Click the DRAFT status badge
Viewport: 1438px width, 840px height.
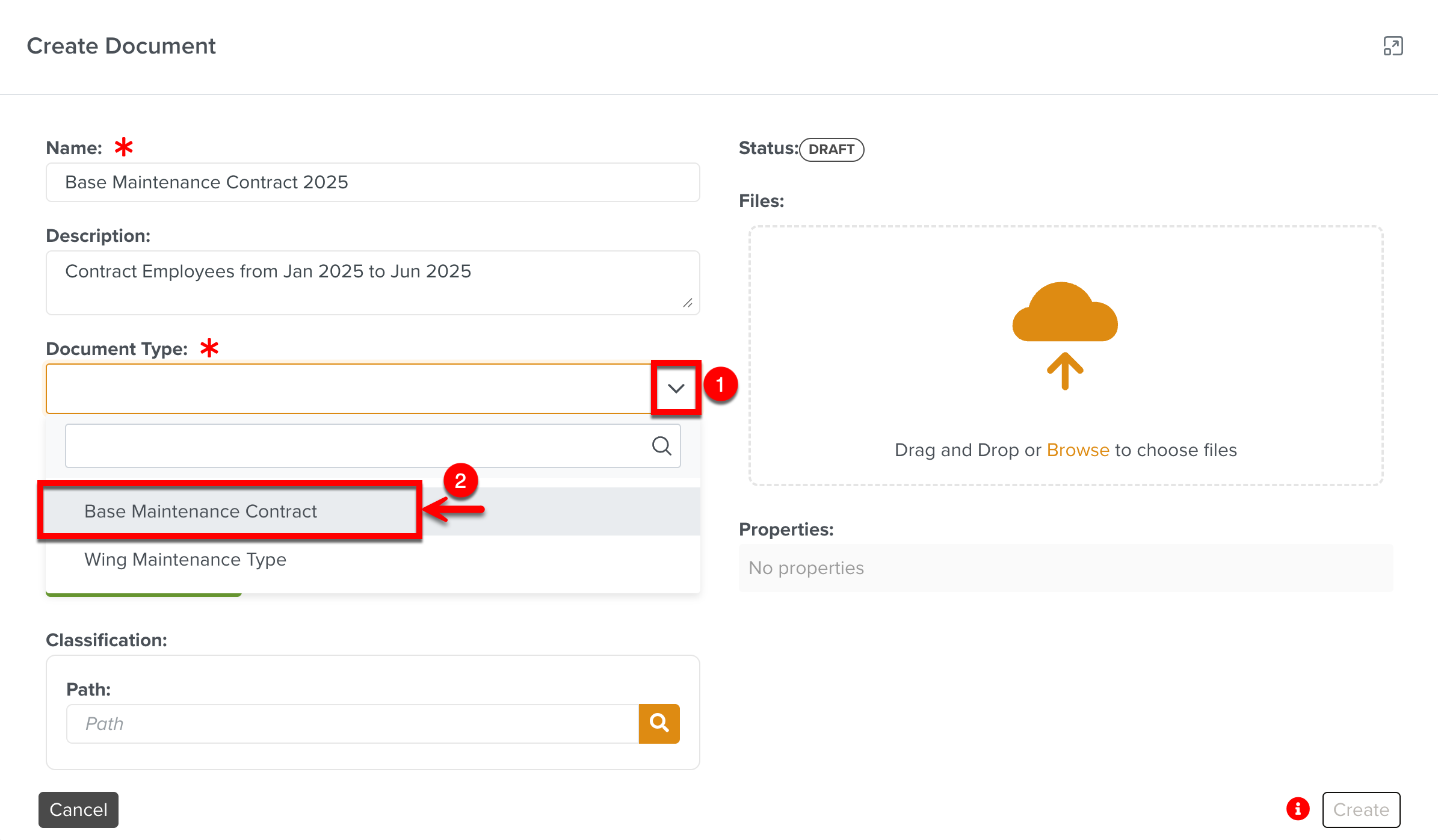pos(832,149)
